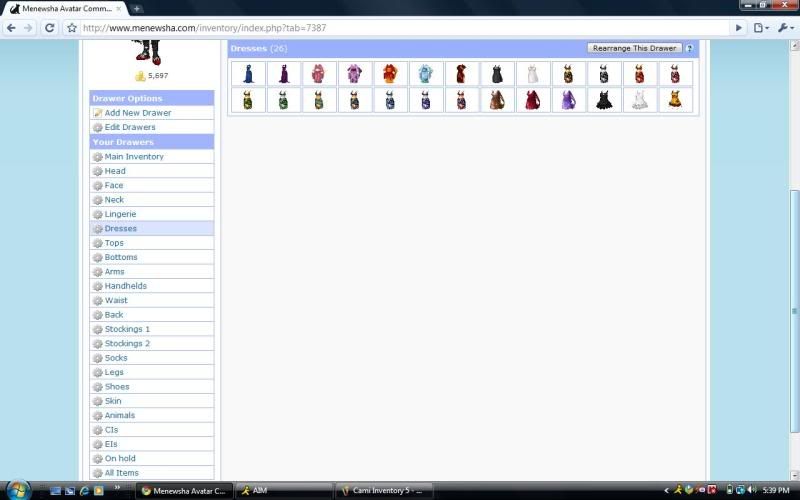Launch Internet Explorer from quick launch
Image resolution: width=800 pixels, height=500 pixels.
tap(84, 491)
